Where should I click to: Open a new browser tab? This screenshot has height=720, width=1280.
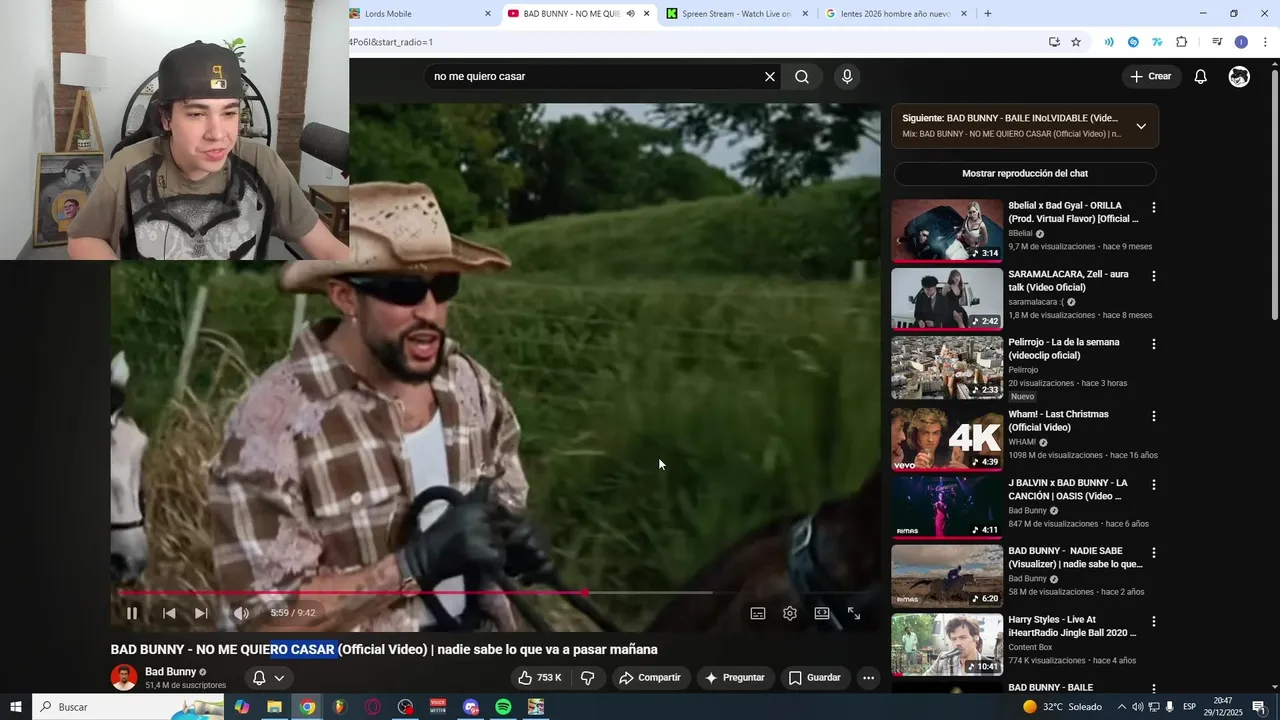[x=988, y=14]
